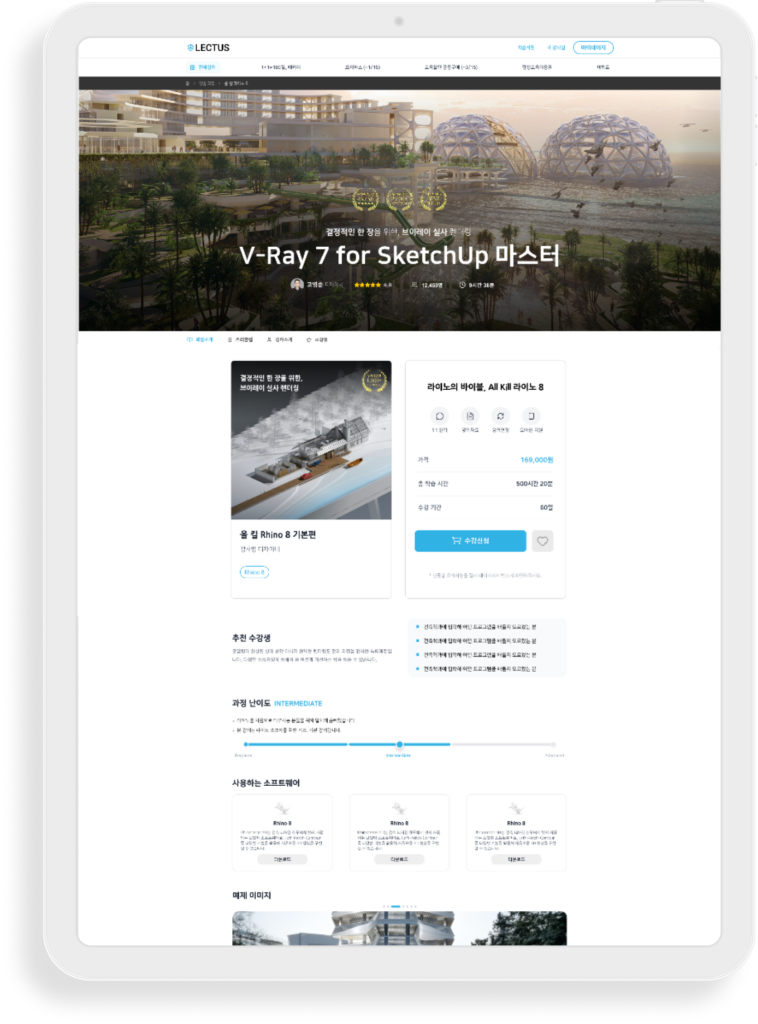Image resolution: width=758 pixels, height=1024 pixels.
Task: Select the instructor intro tab below the banner
Action: pyautogui.click(x=279, y=340)
